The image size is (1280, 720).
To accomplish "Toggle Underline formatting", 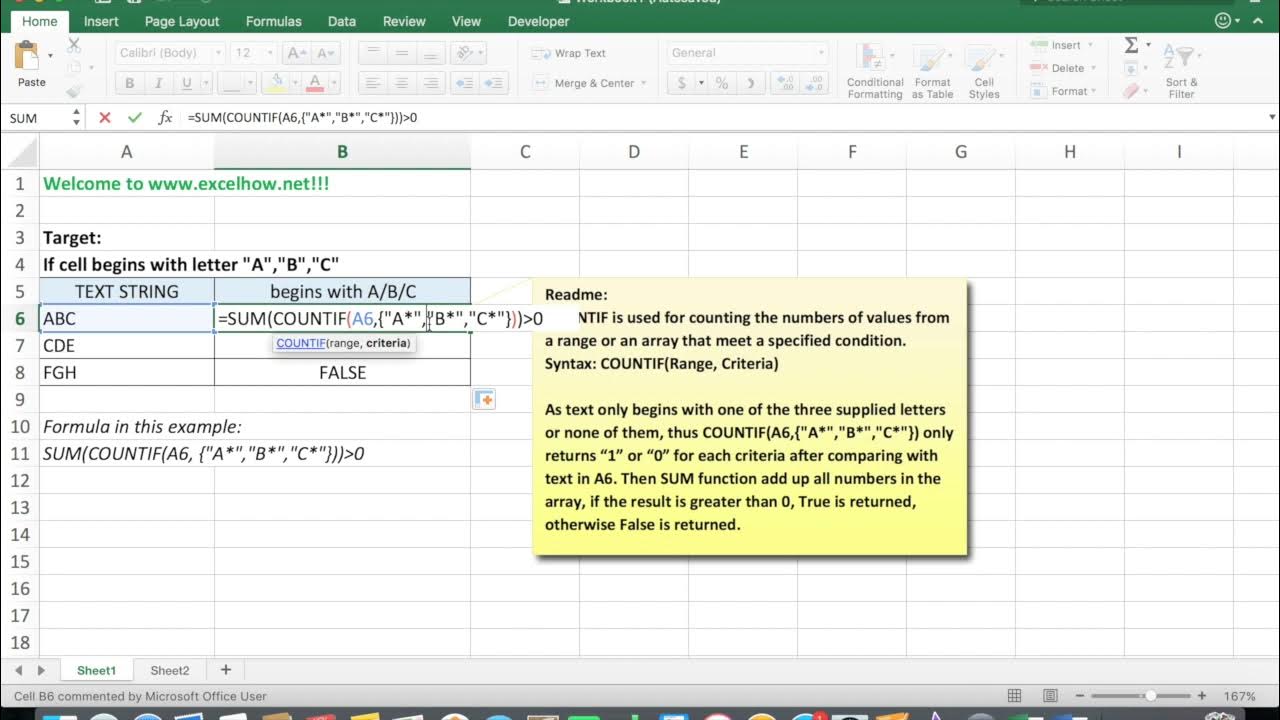I will click(x=186, y=83).
